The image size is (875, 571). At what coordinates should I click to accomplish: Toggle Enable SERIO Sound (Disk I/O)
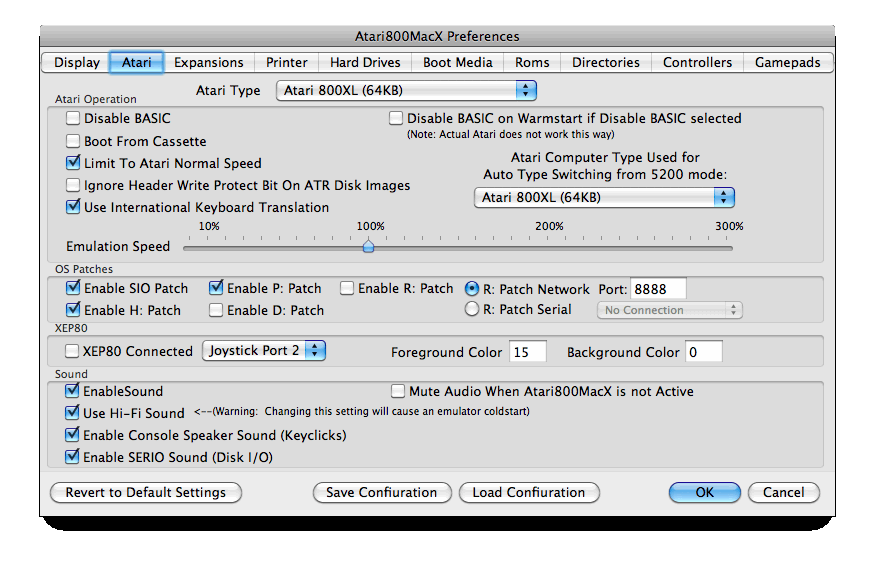point(72,457)
